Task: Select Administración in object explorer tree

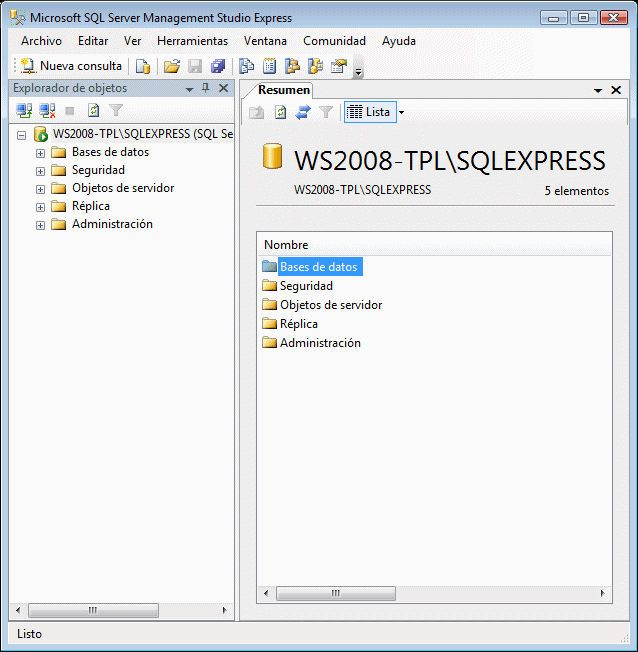Action: click(112, 224)
